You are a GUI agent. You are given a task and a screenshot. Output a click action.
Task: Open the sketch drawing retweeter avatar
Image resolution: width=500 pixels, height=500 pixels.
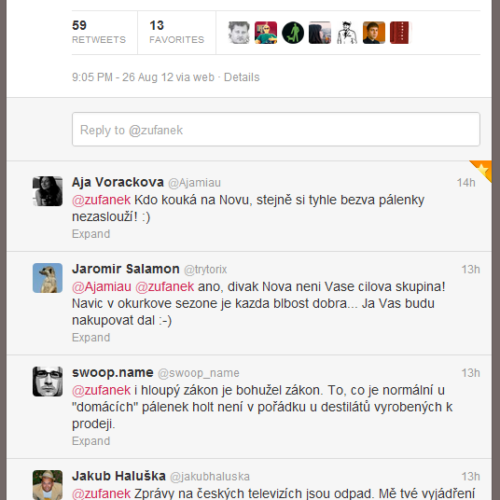pyautogui.click(x=347, y=33)
